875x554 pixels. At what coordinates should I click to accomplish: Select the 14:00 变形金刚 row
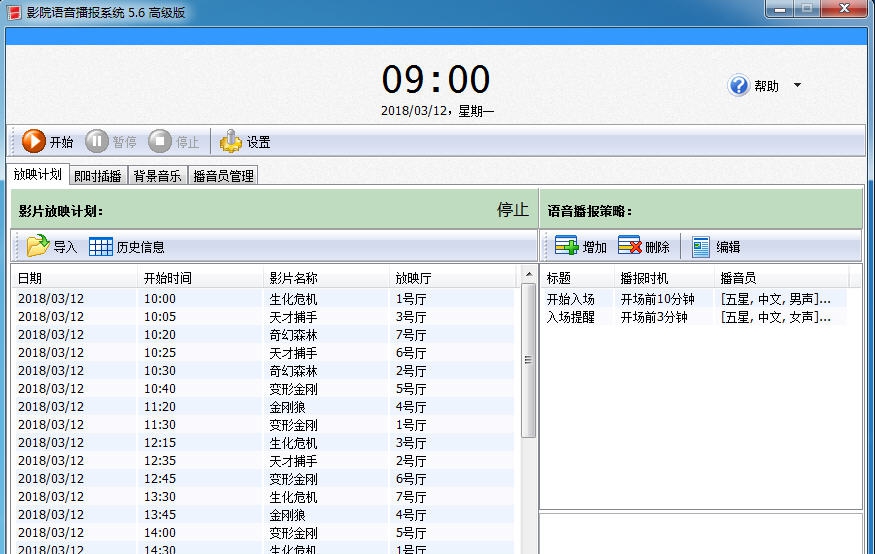[263, 532]
